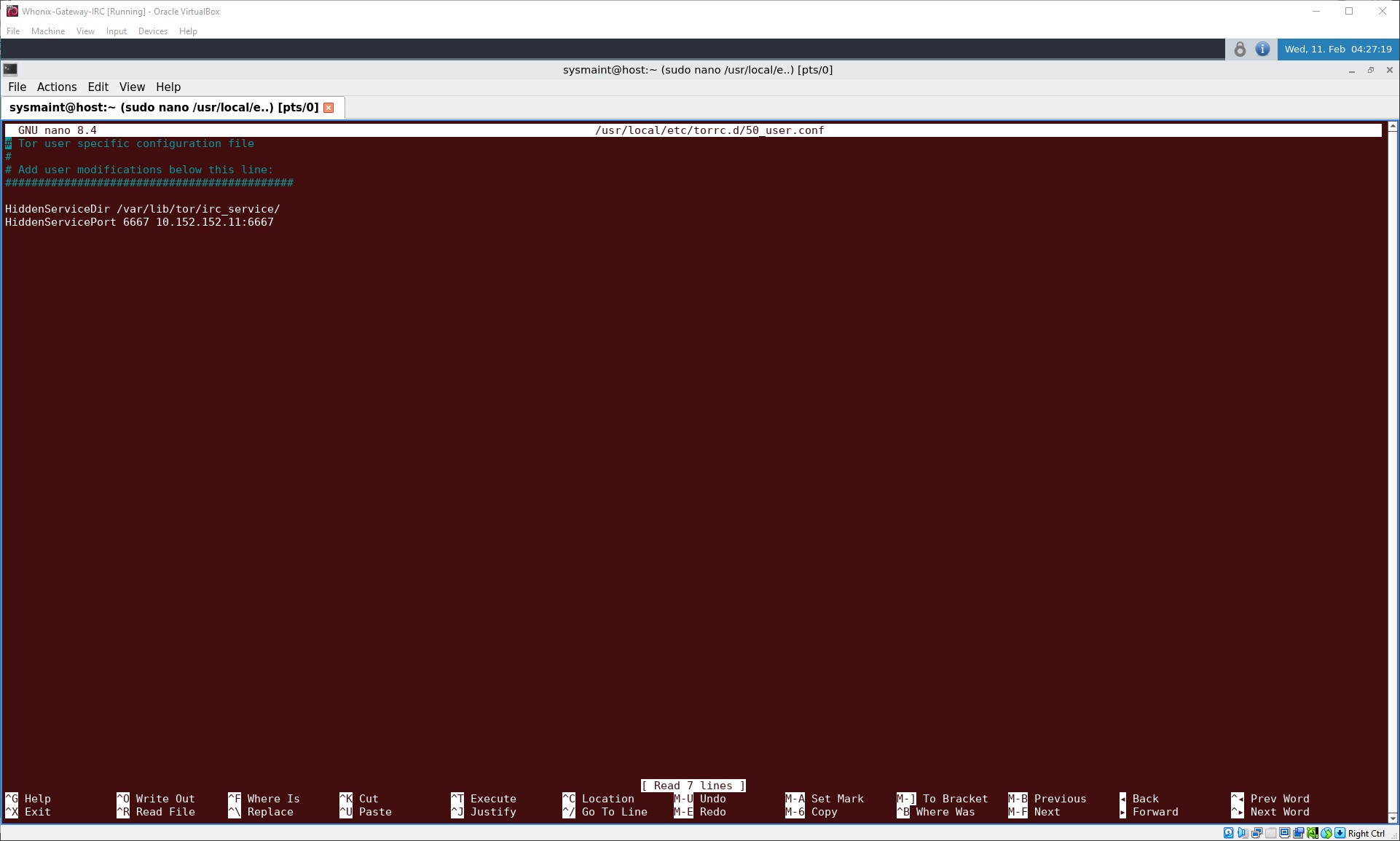
Task: Select the sysmaint@host sudo nano tab
Action: click(164, 108)
